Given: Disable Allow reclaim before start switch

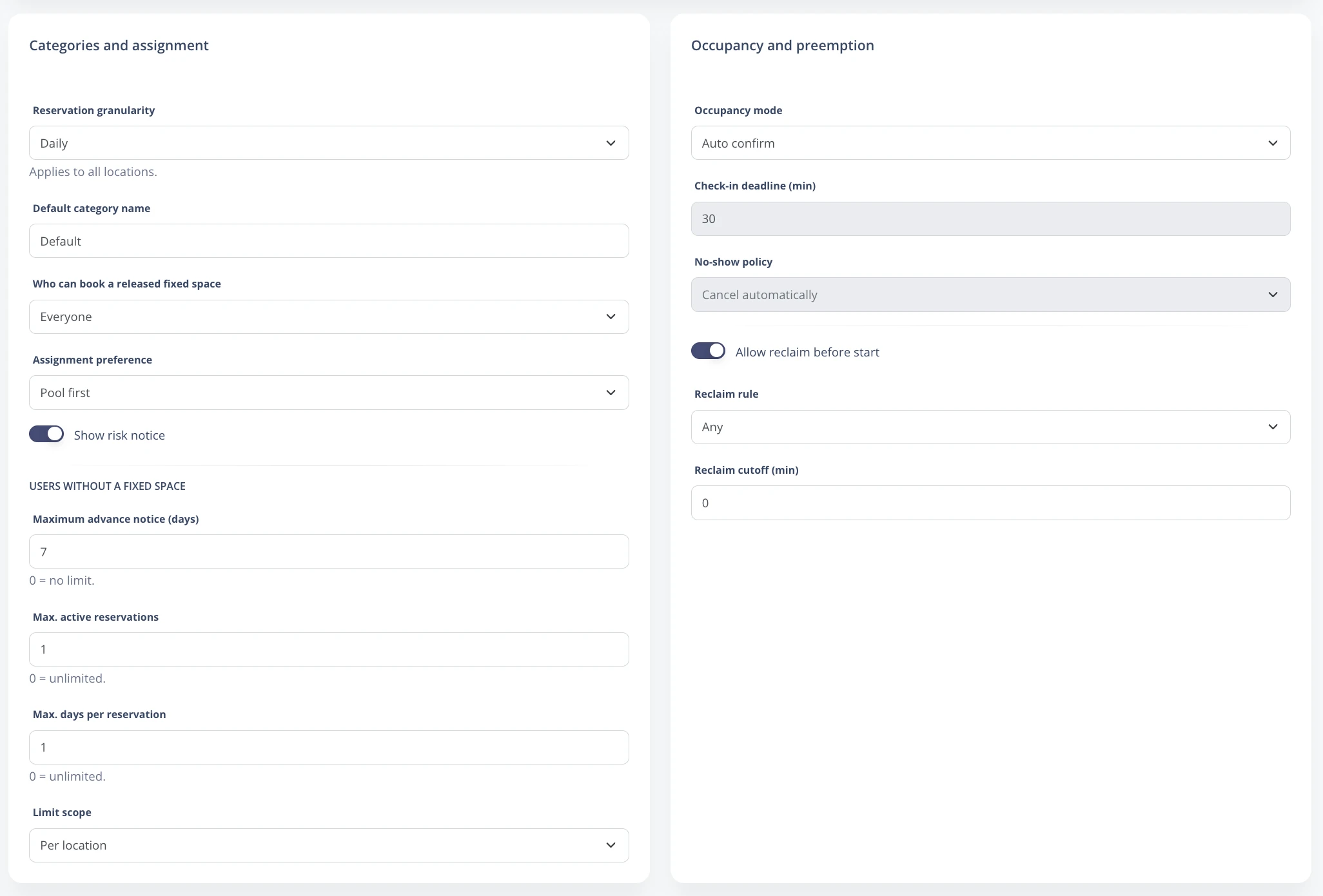Looking at the screenshot, I should [708, 351].
